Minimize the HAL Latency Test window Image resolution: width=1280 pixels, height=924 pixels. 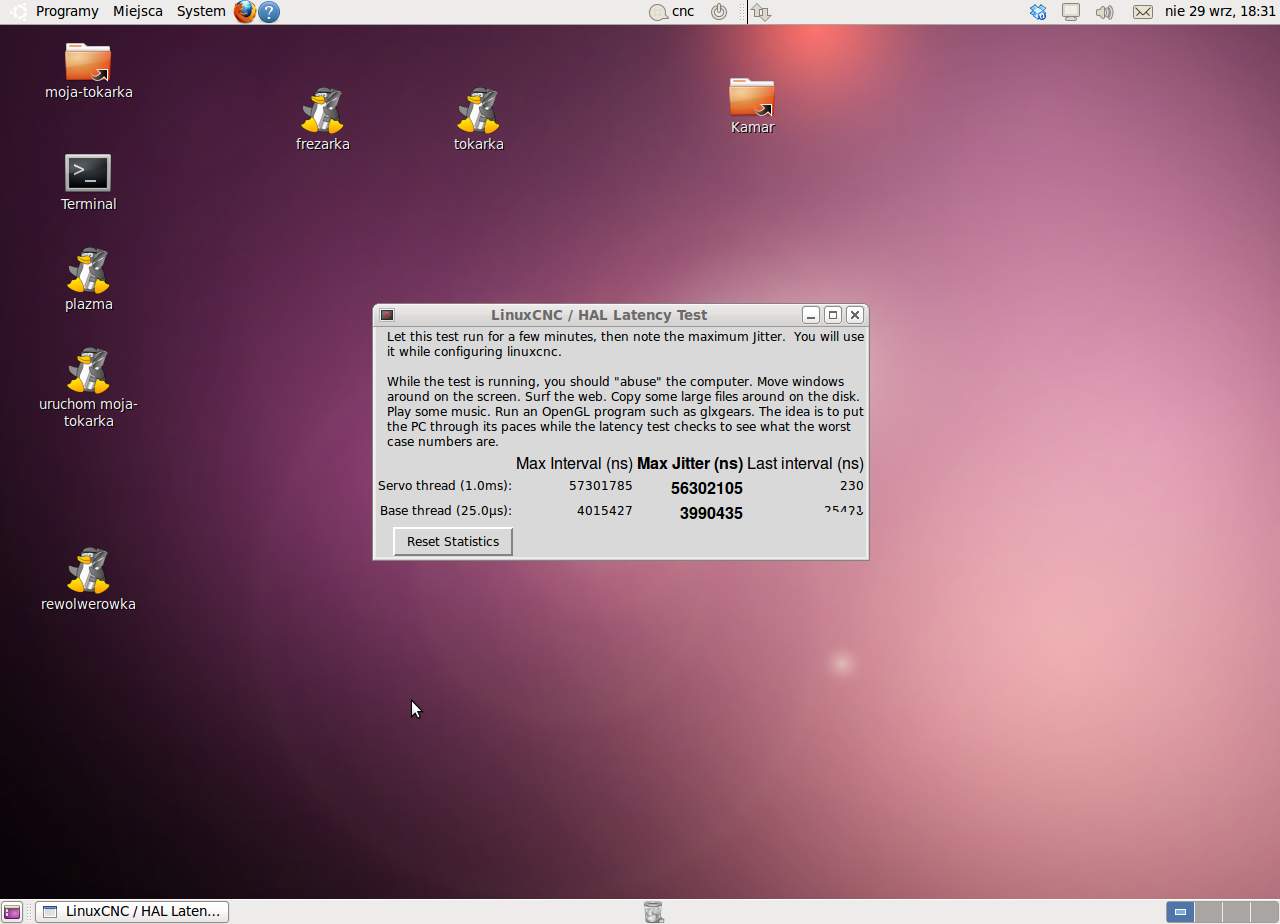pyautogui.click(x=811, y=315)
